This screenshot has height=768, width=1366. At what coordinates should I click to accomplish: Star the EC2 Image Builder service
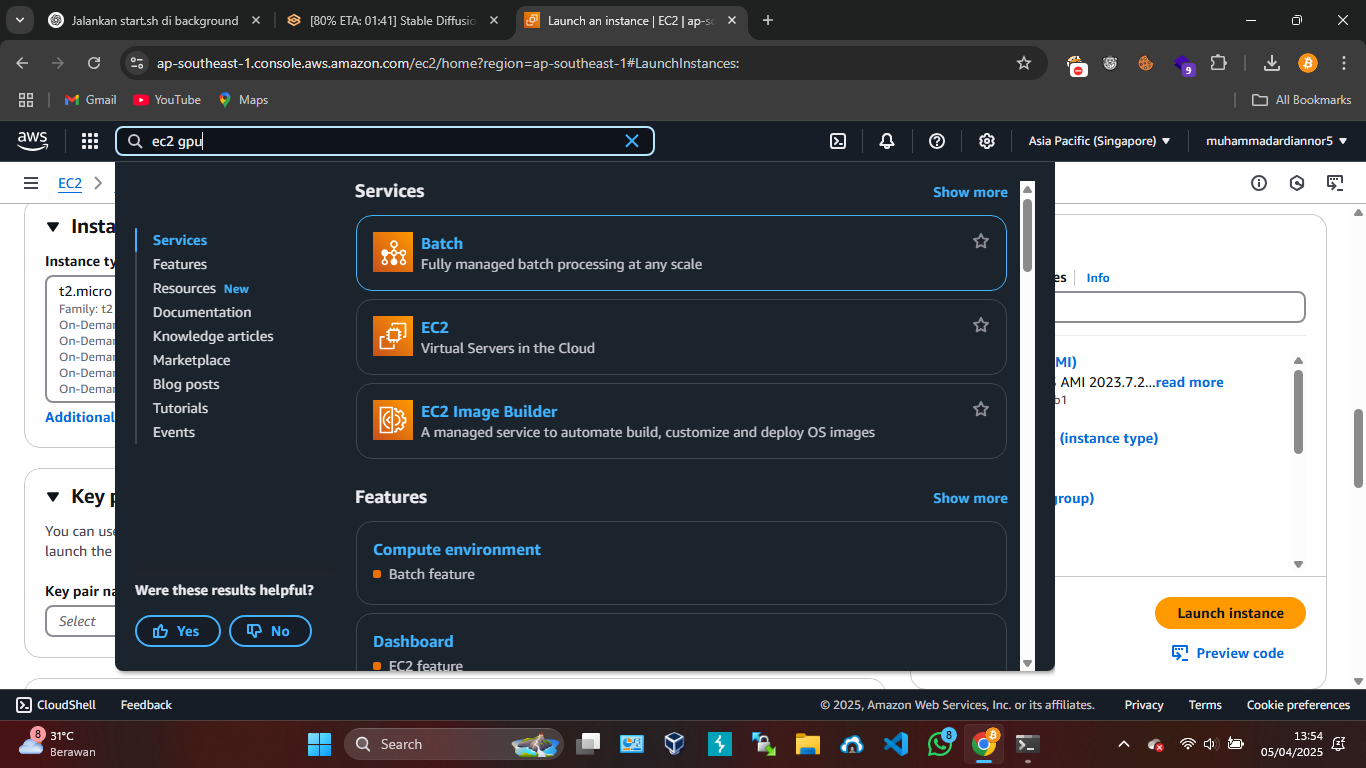981,409
